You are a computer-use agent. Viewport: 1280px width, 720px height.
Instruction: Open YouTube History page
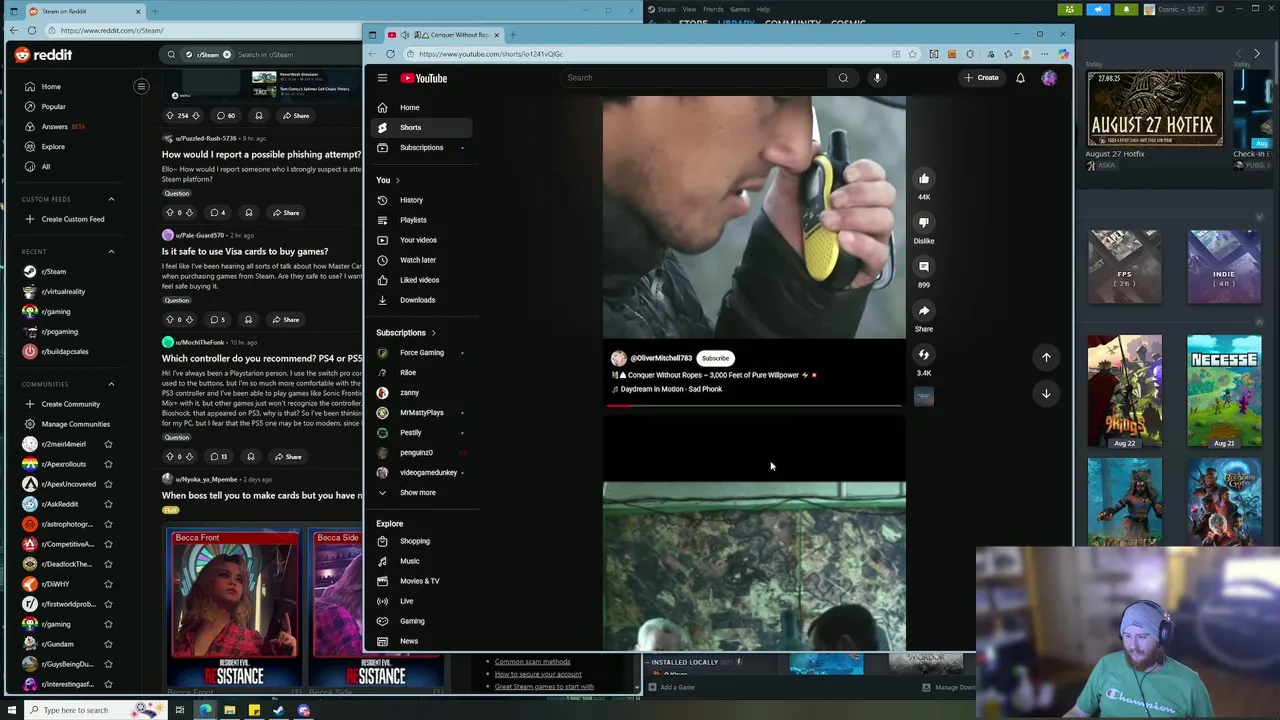click(421, 200)
